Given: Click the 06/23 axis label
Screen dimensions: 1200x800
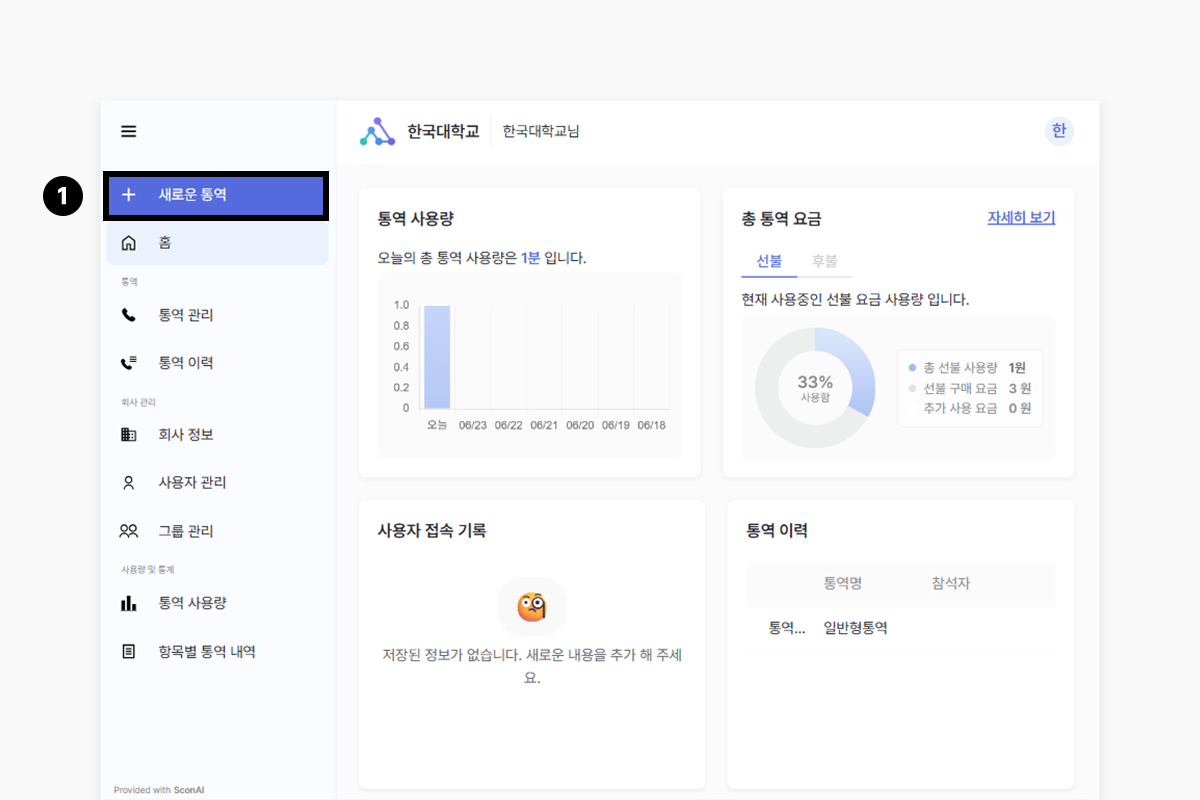Looking at the screenshot, I should coord(472,425).
